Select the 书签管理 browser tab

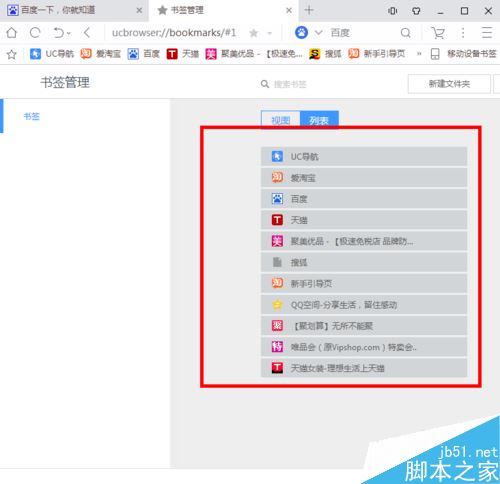click(223, 11)
